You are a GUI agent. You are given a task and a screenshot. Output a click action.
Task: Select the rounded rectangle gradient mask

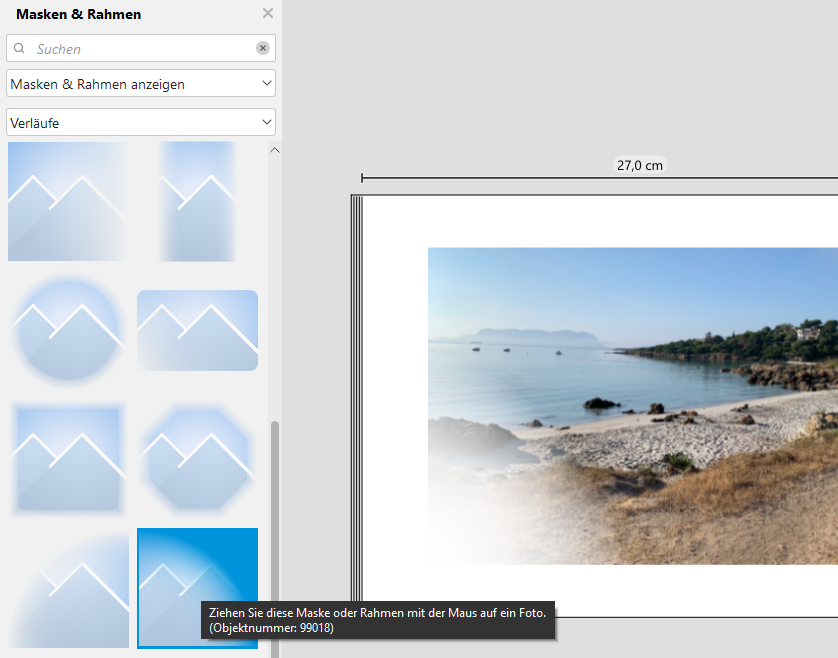pyautogui.click(x=197, y=330)
